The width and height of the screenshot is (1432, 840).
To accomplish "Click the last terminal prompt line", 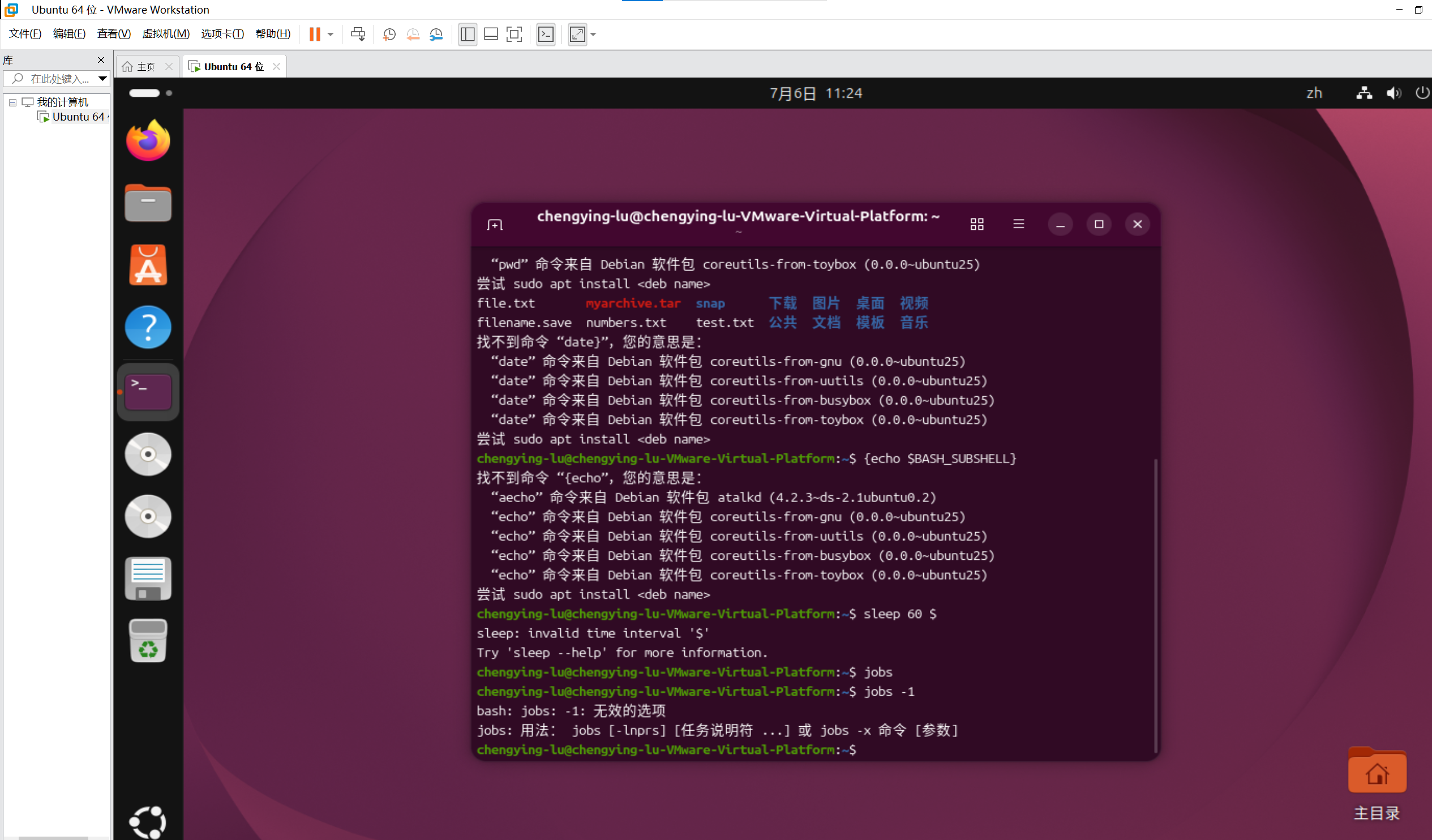I will pyautogui.click(x=667, y=749).
